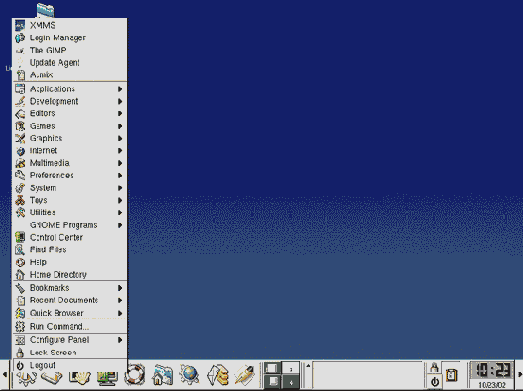Expand the Multimedia submenu
Viewport: 523px width, 391px height.
[70, 163]
